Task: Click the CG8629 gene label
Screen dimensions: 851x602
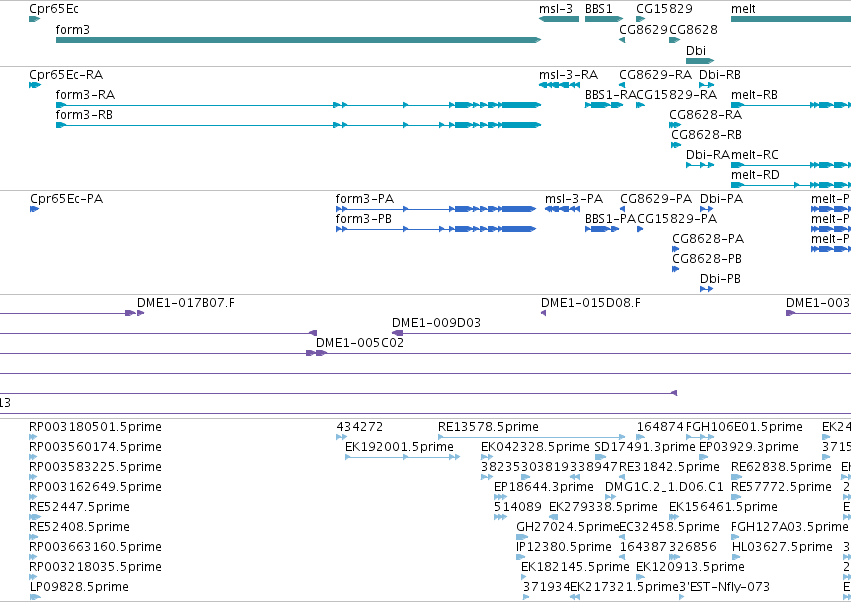Action: click(643, 29)
